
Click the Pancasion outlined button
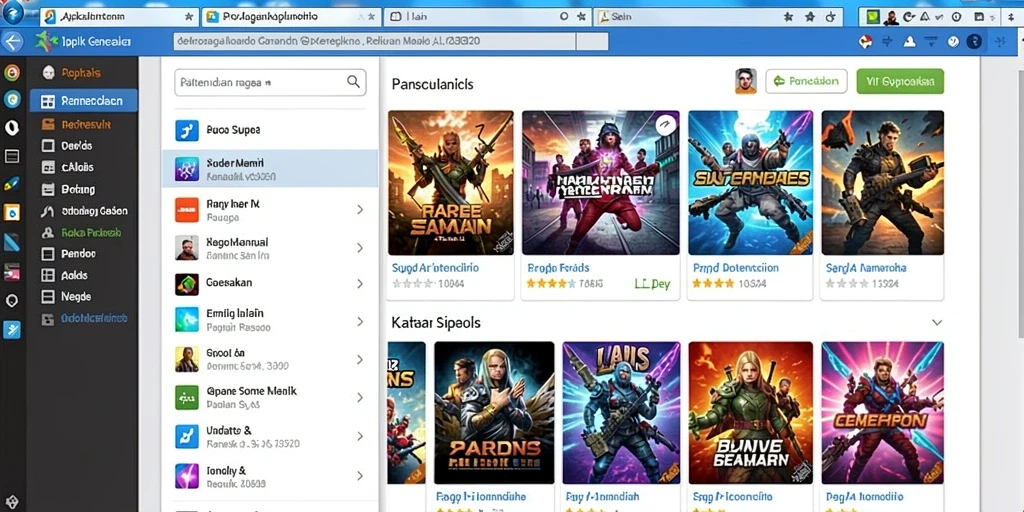[807, 82]
